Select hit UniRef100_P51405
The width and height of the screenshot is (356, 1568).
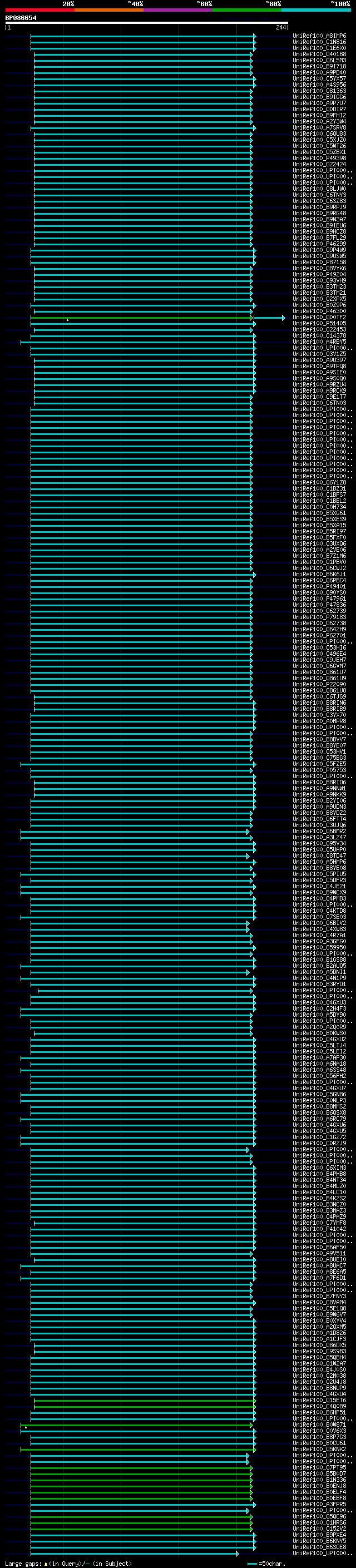point(319,323)
